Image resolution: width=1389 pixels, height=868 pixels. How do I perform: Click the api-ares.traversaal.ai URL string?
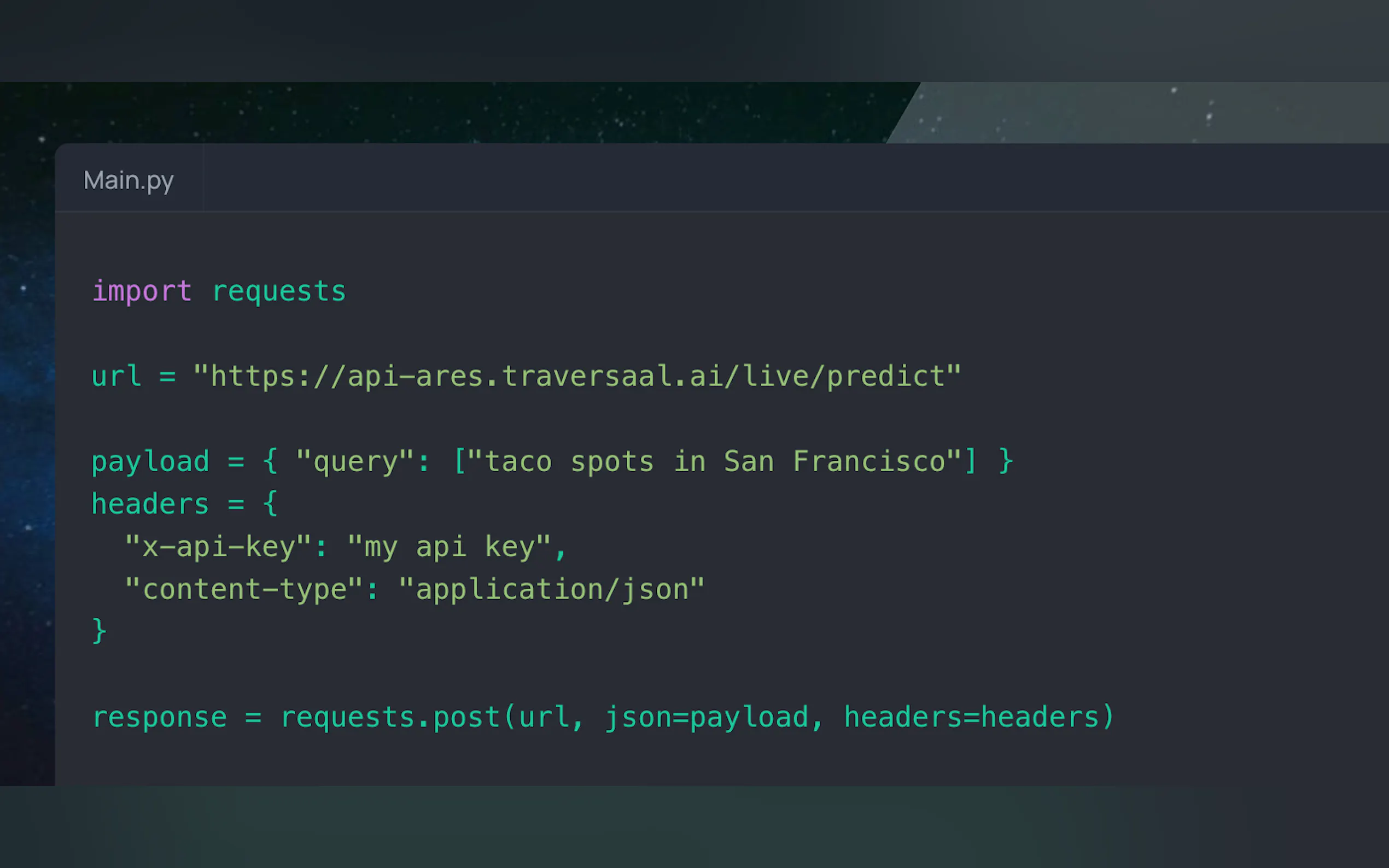tap(576, 377)
